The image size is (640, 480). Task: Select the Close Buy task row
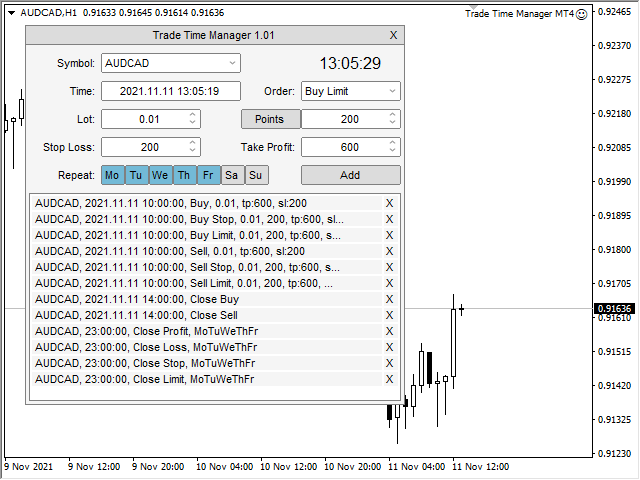click(x=207, y=299)
